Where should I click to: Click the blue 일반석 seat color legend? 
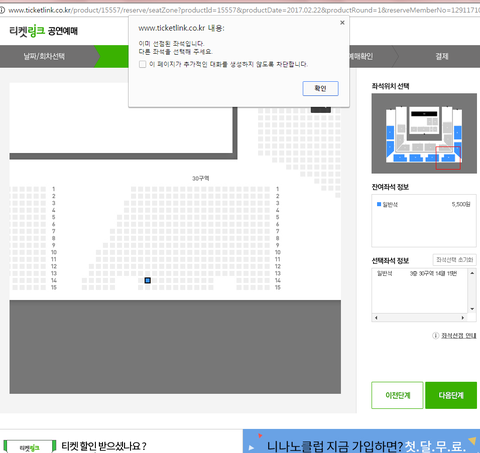tap(379, 204)
